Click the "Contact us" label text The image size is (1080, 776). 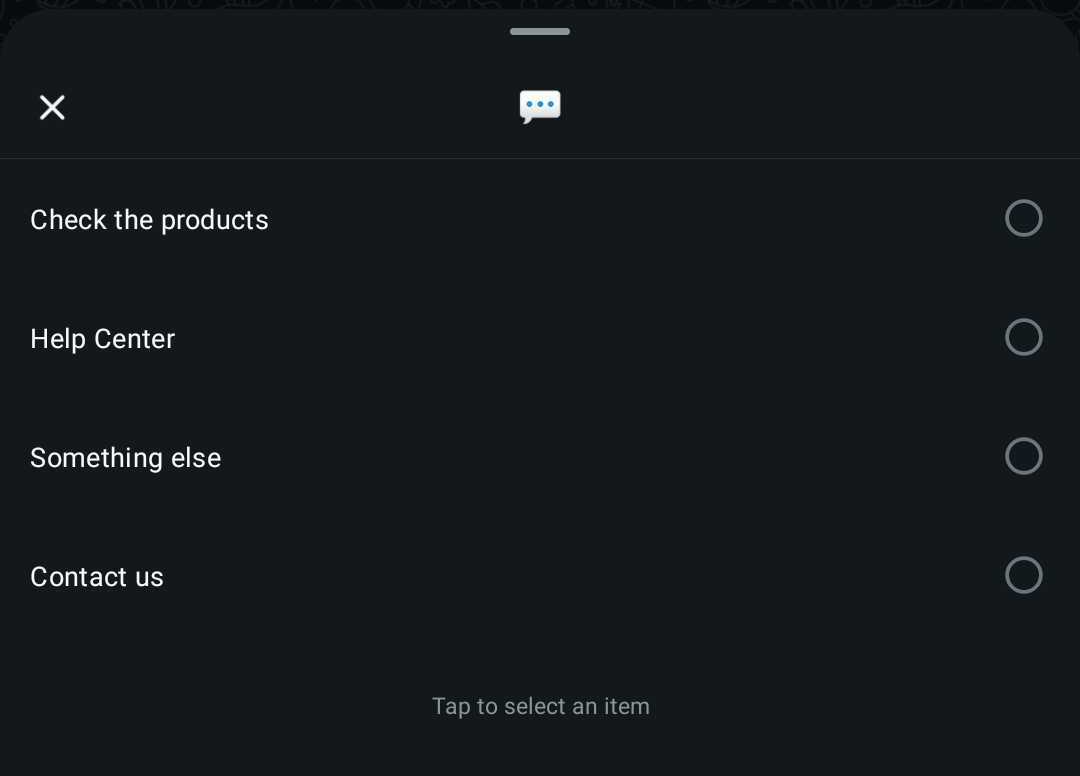(97, 577)
